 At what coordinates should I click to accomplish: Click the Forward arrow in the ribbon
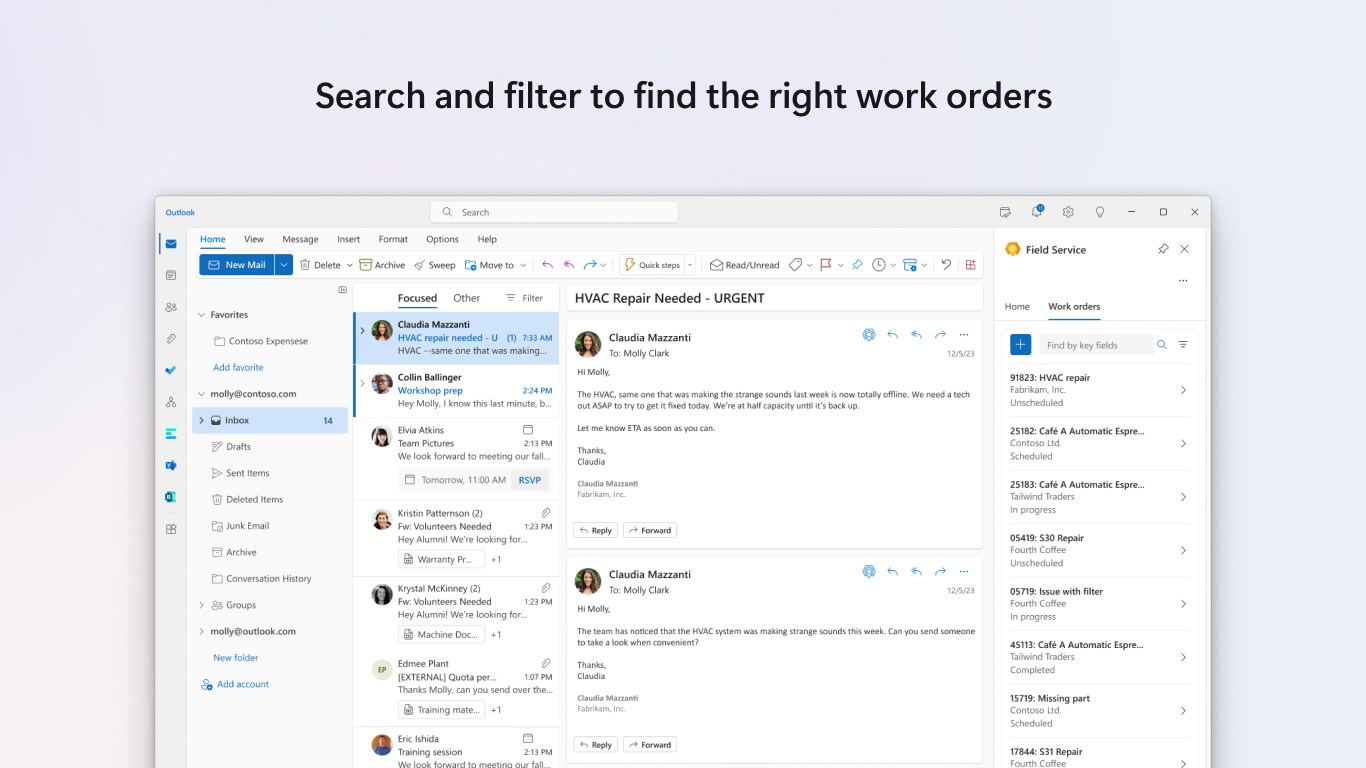(x=590, y=265)
